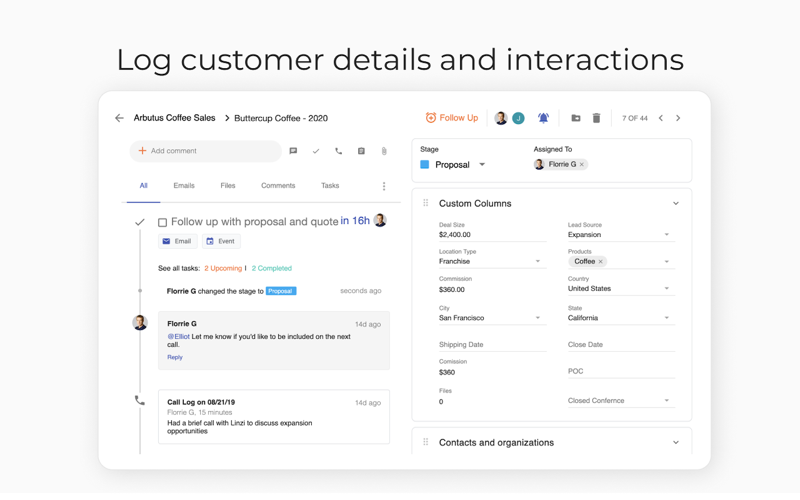This screenshot has height=500, width=800.
Task: Open the Tasks tab
Action: 330,186
